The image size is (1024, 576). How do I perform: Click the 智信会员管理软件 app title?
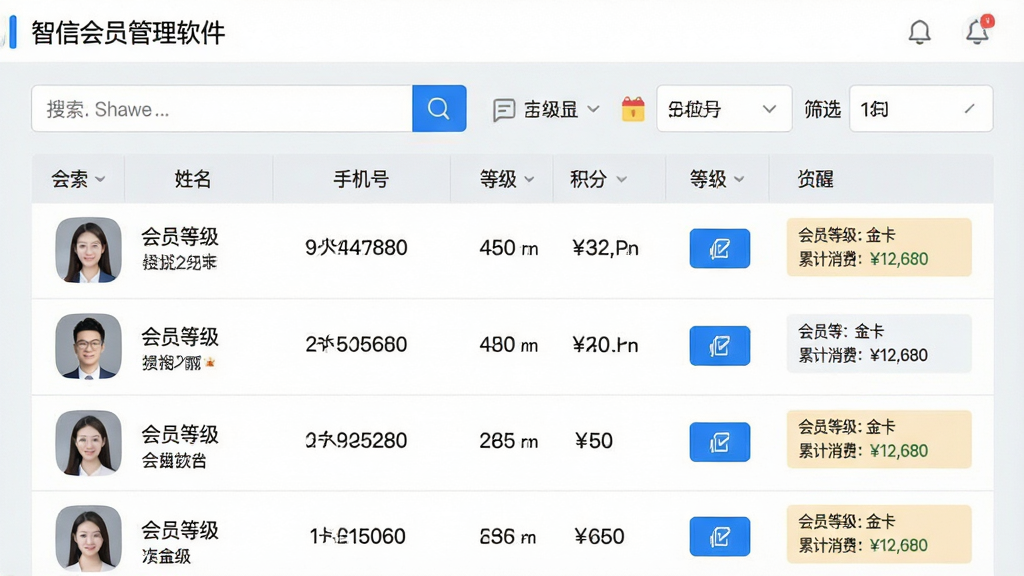tap(128, 33)
